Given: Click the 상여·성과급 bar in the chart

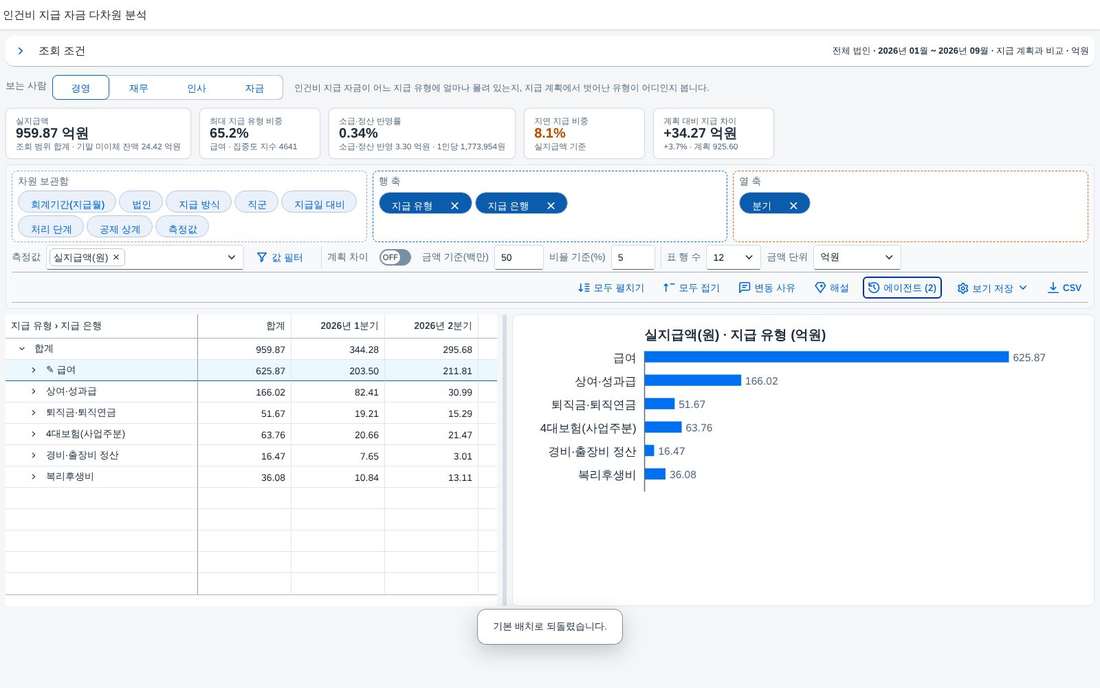Looking at the screenshot, I should click(692, 380).
